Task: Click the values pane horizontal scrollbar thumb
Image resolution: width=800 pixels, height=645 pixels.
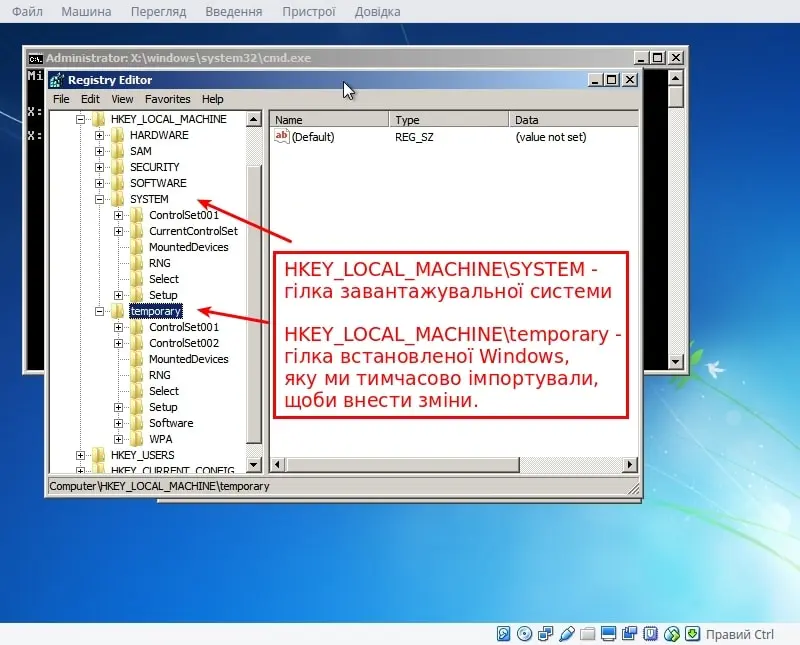Action: (x=402, y=464)
